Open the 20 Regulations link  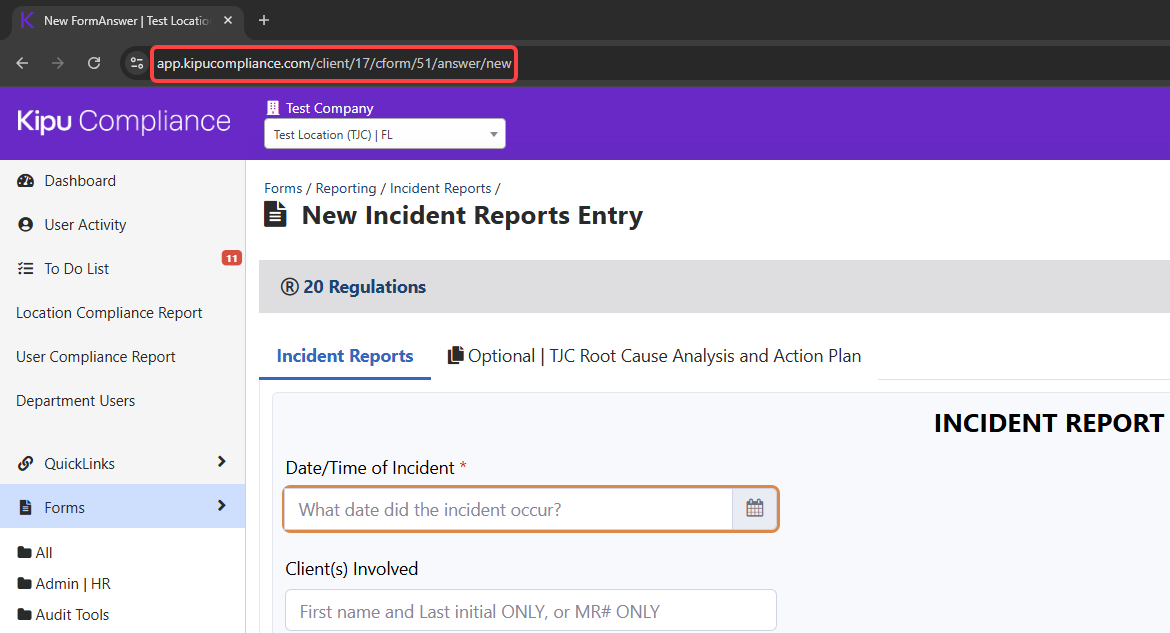(x=354, y=287)
